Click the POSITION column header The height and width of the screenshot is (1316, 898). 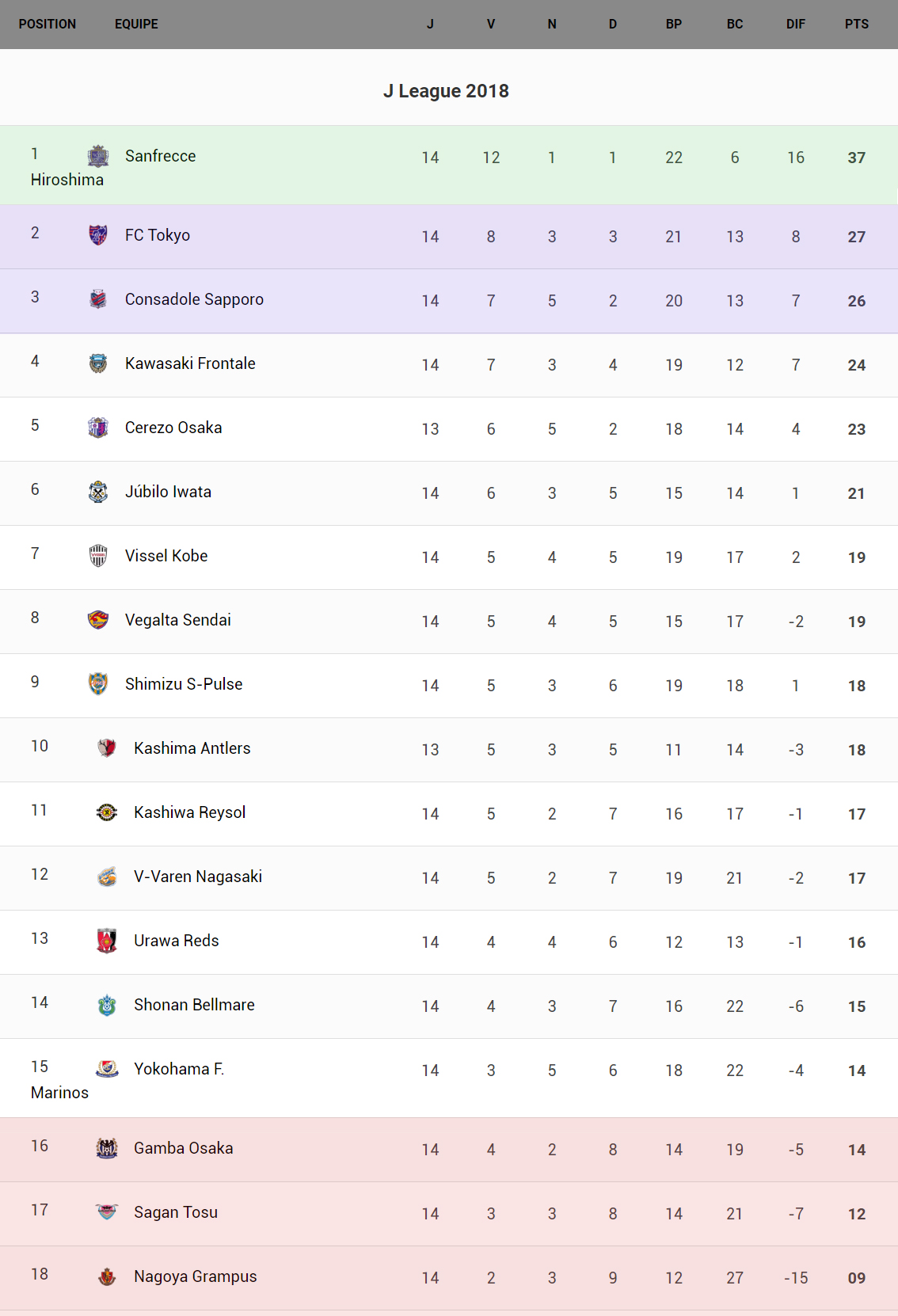[48, 25]
